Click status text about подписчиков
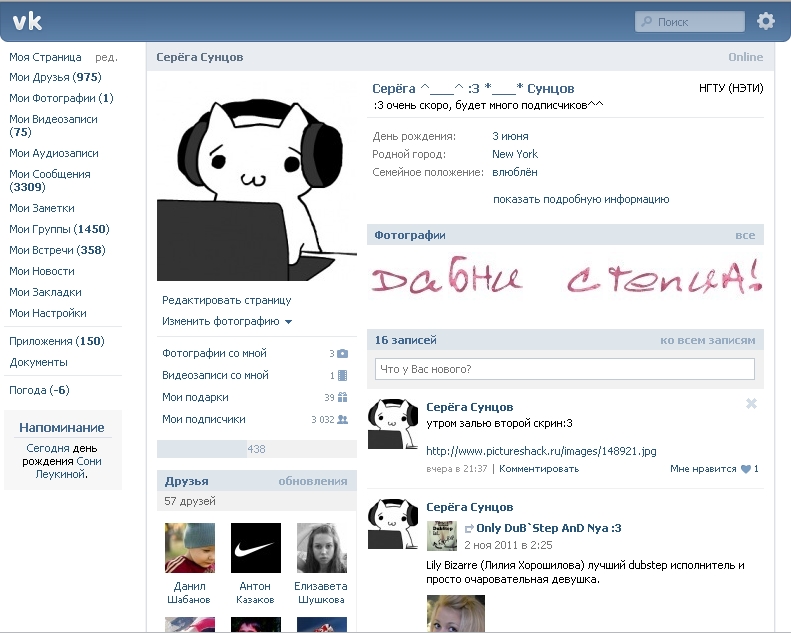This screenshot has width=791, height=633. 488,105
